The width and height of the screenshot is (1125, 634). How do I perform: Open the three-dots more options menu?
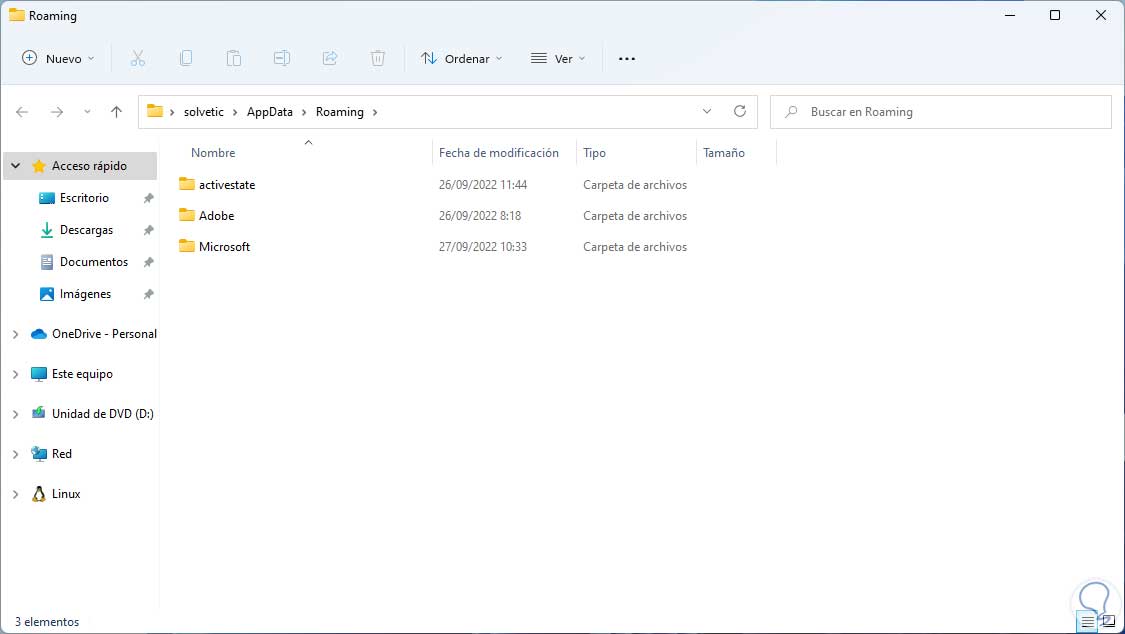[x=627, y=59]
